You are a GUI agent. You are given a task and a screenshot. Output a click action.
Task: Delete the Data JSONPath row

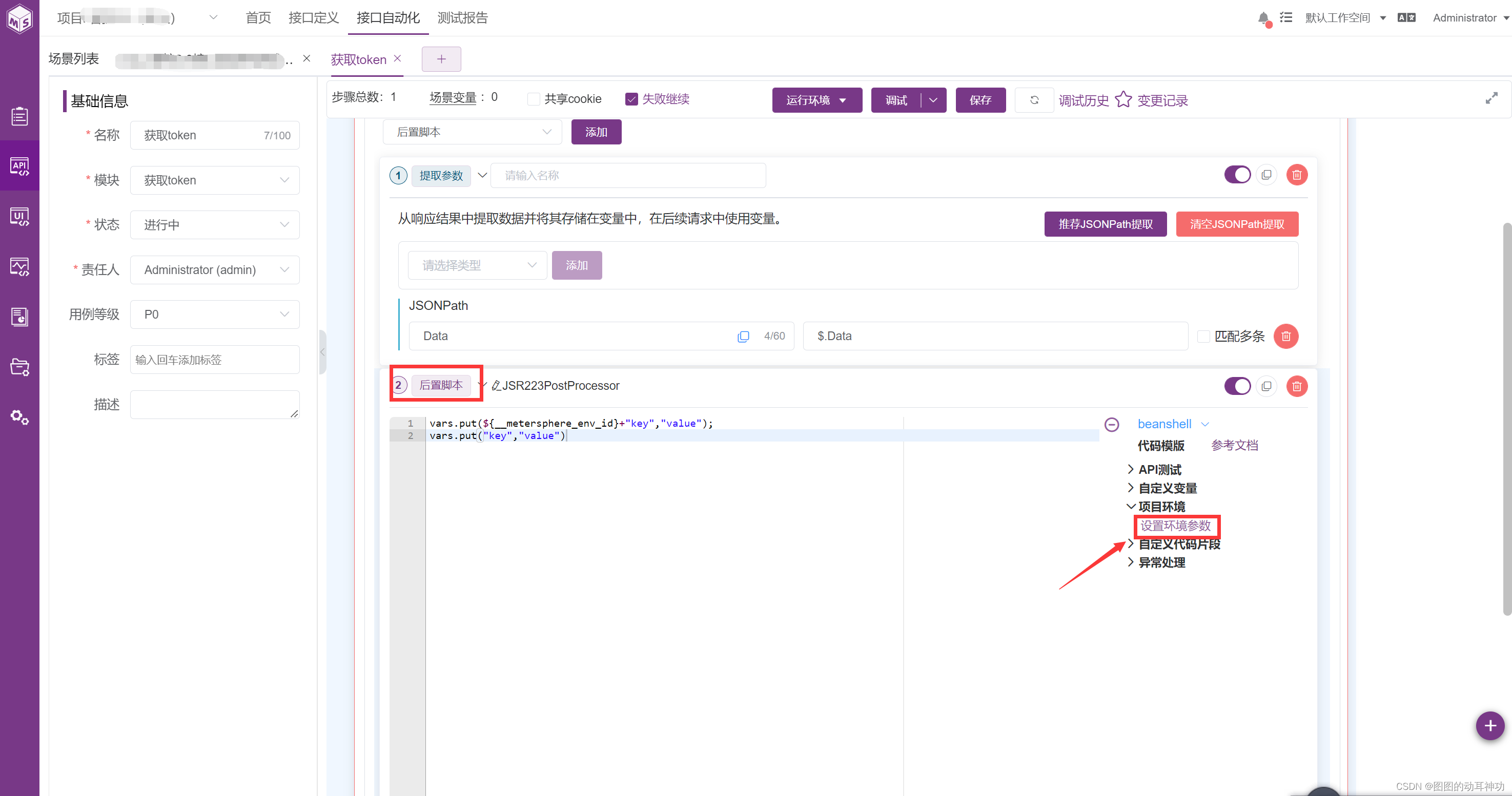[x=1286, y=336]
